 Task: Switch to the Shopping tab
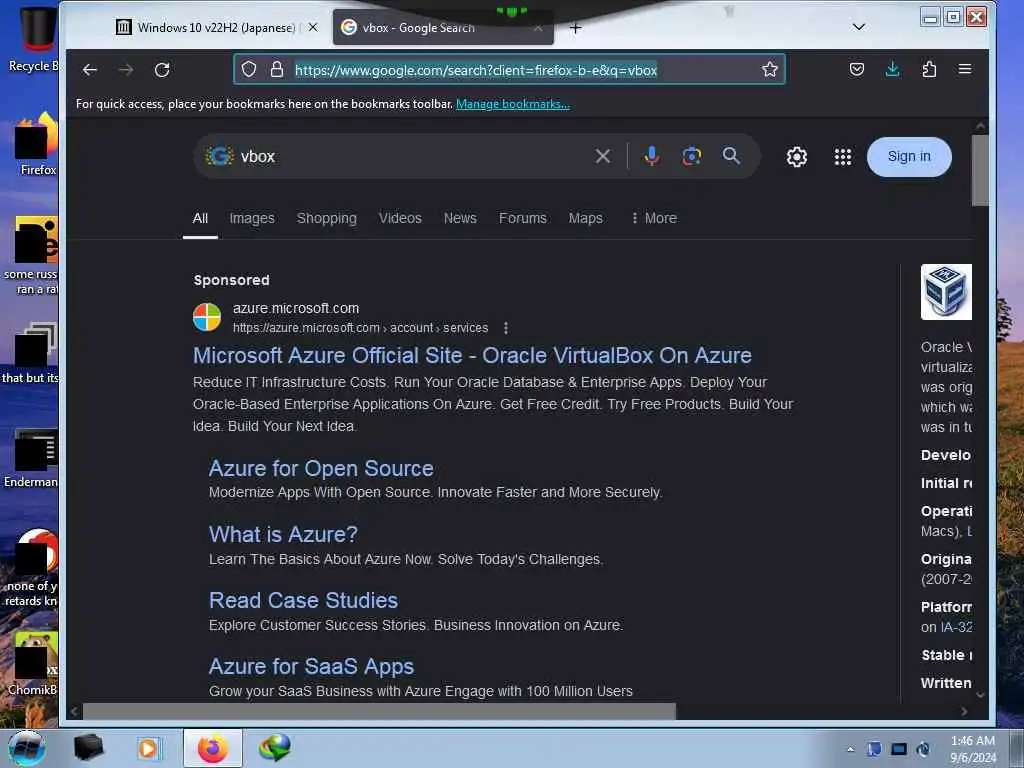(x=327, y=218)
